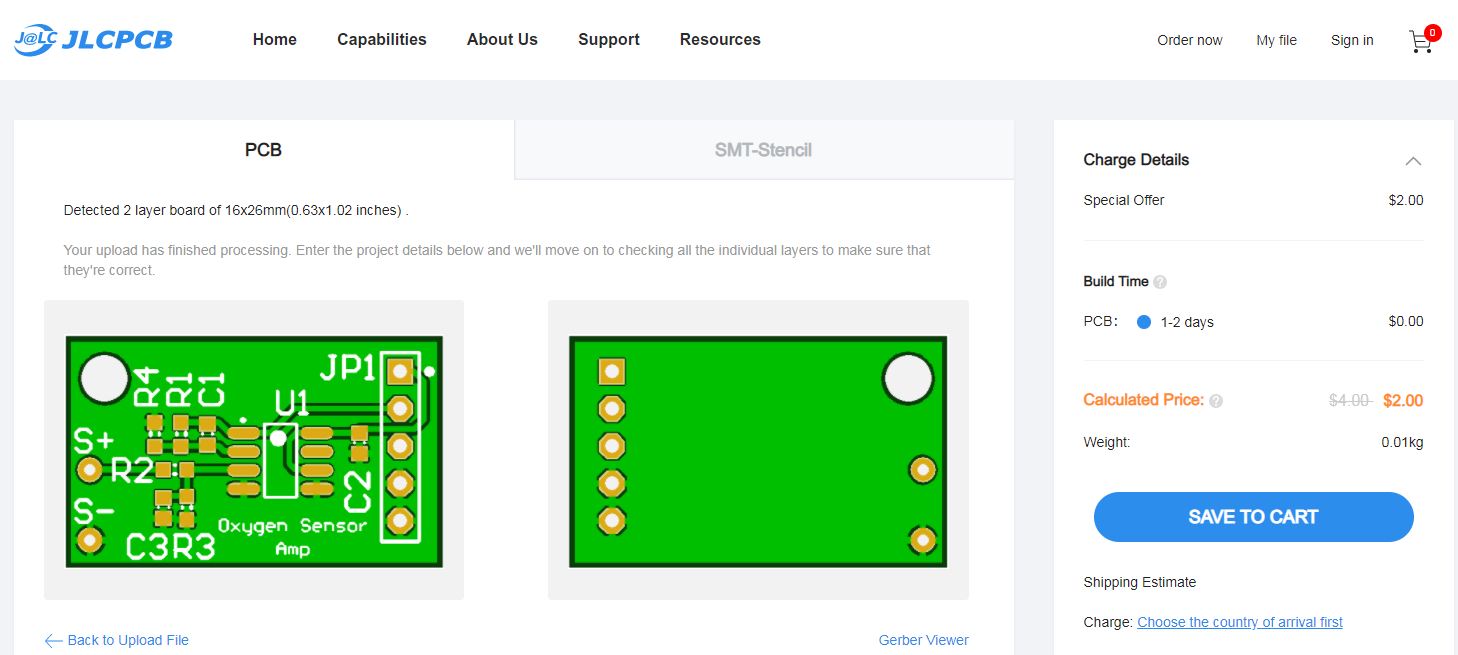
Task: Click the Build Time help icon
Action: pyautogui.click(x=1160, y=282)
